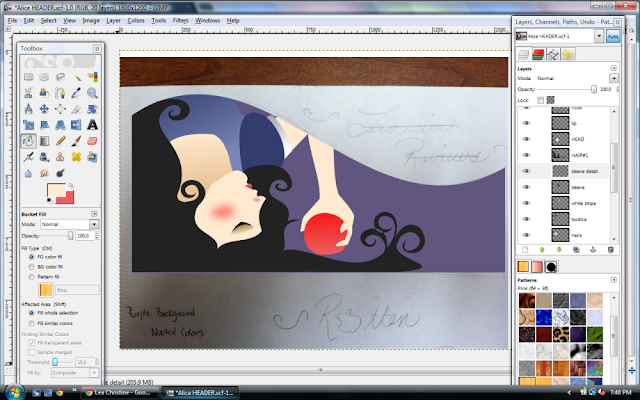
Task: Open the File menu
Action: tap(12, 20)
